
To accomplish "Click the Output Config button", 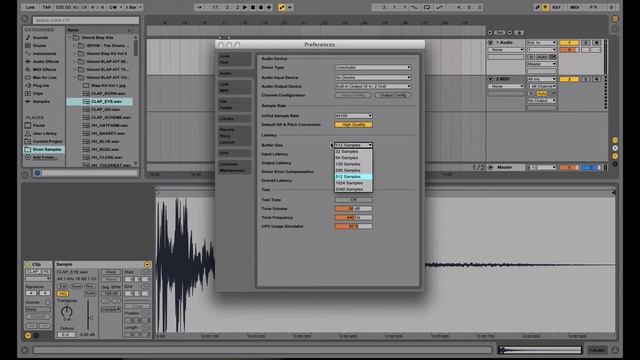I will coord(393,95).
